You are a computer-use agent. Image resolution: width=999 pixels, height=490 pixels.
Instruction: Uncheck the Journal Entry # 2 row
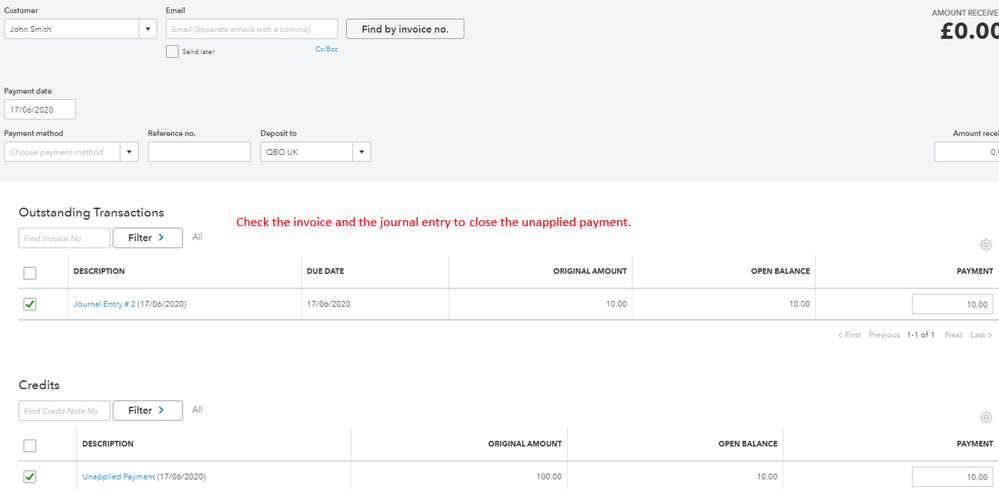point(30,304)
